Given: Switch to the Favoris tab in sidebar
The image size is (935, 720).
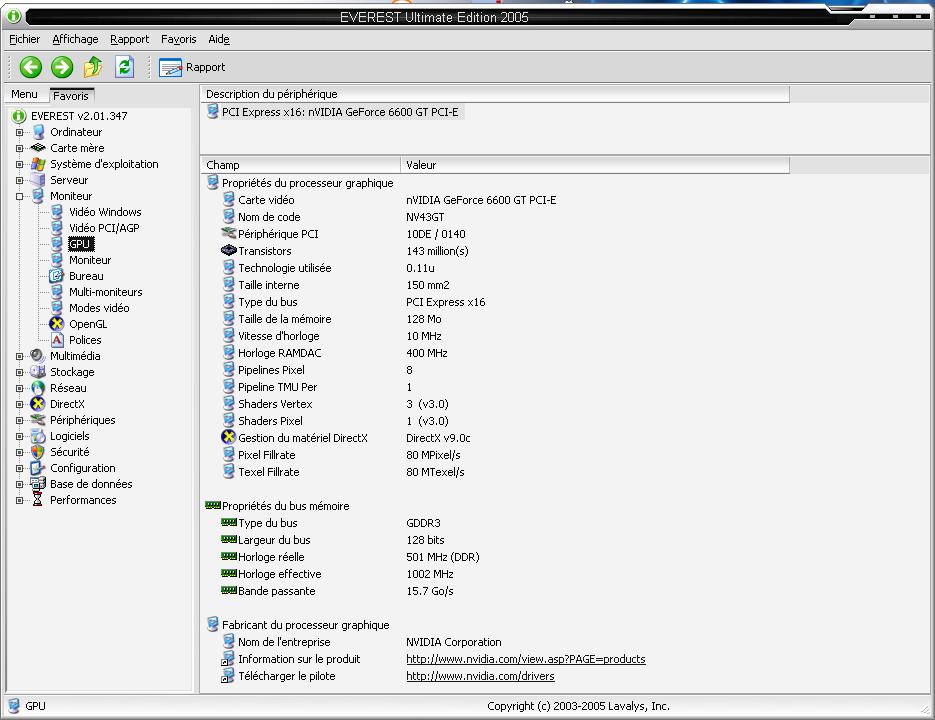Looking at the screenshot, I should pyautogui.click(x=71, y=95).
